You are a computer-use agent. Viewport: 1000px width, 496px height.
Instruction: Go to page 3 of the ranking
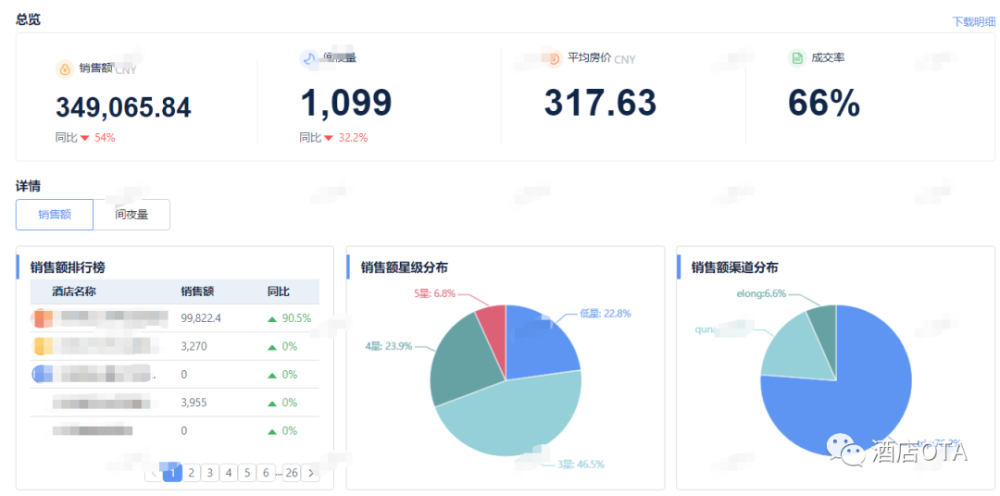point(210,473)
